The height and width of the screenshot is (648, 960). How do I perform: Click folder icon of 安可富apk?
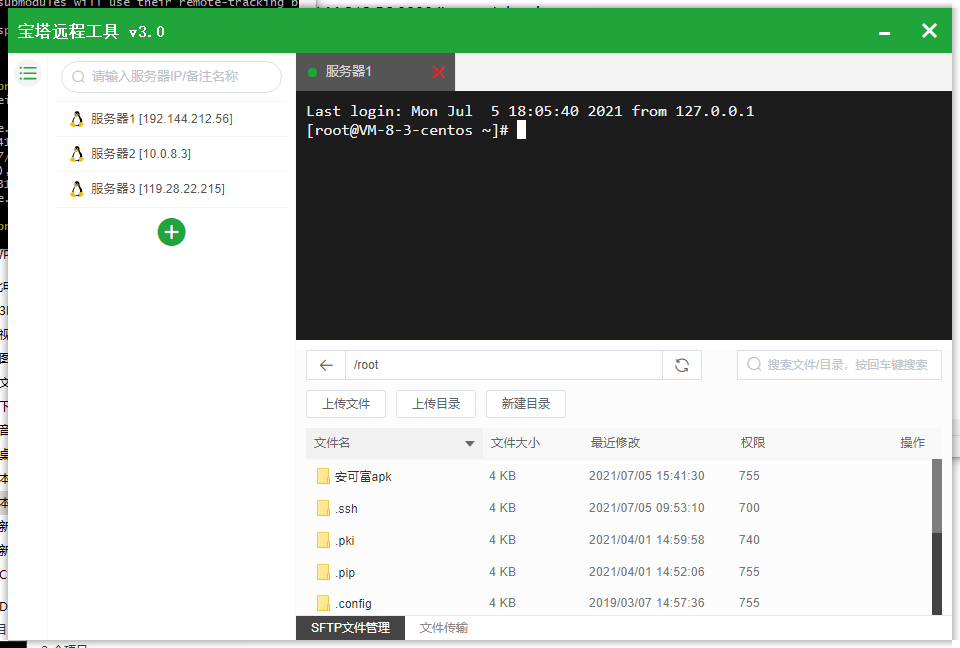click(323, 477)
